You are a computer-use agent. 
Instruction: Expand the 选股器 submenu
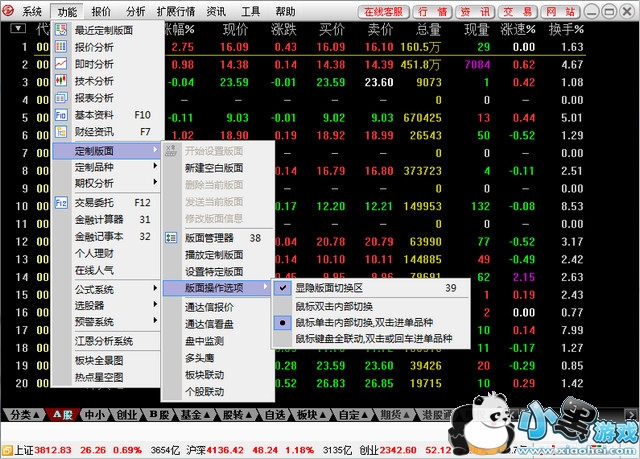[106, 306]
